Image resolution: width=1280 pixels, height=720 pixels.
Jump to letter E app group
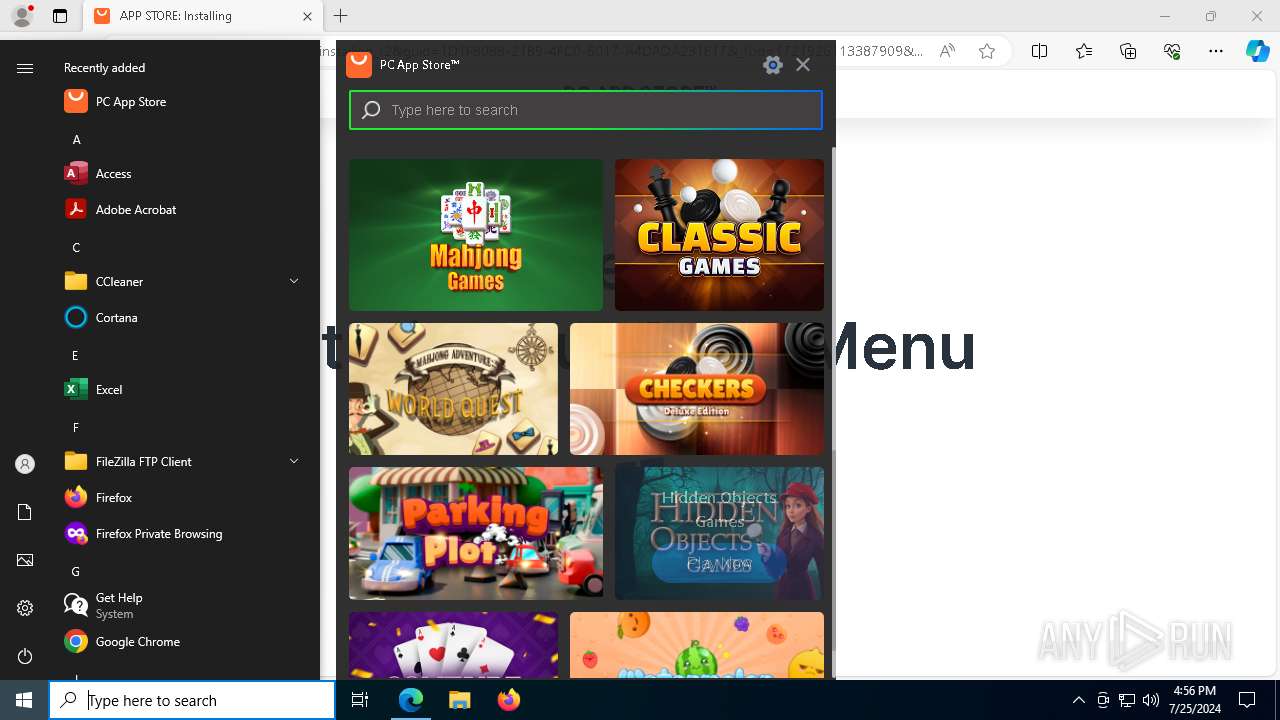(x=75, y=355)
